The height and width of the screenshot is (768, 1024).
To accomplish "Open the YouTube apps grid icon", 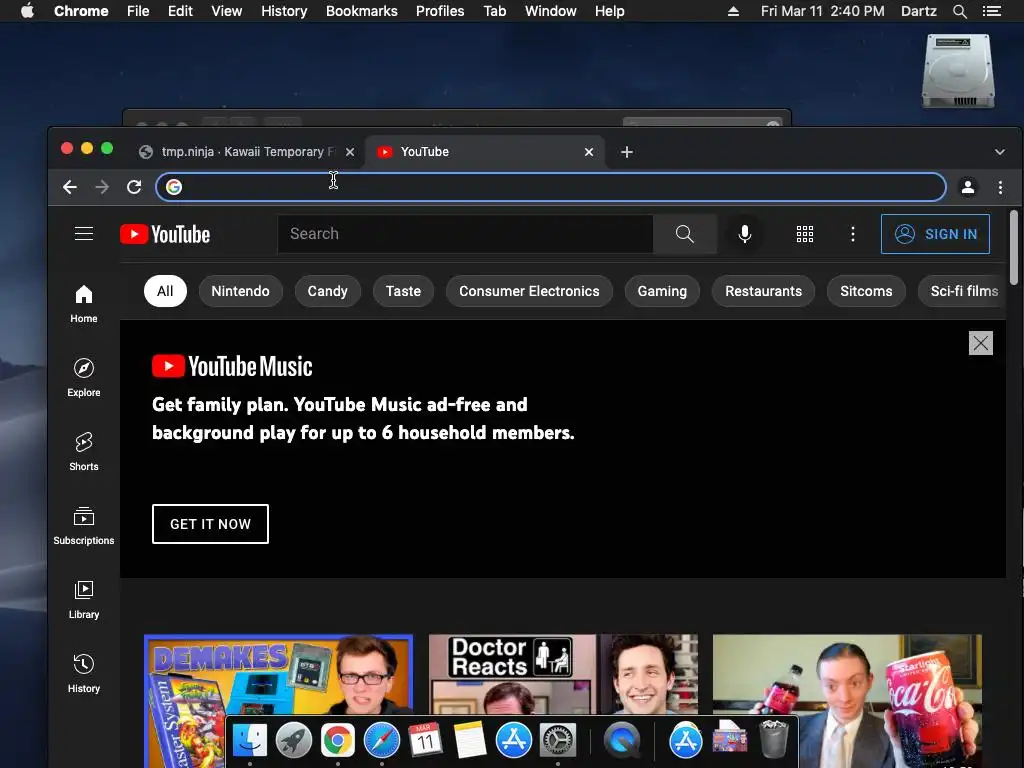I will (805, 234).
